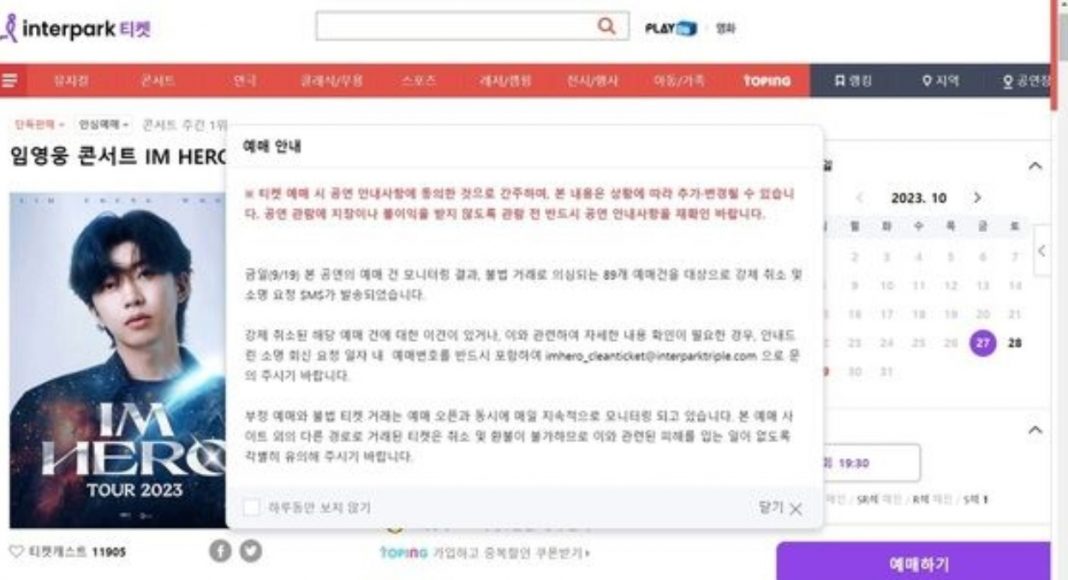Open the TOPING menu tab
This screenshot has height=580, width=1068.
(x=767, y=80)
